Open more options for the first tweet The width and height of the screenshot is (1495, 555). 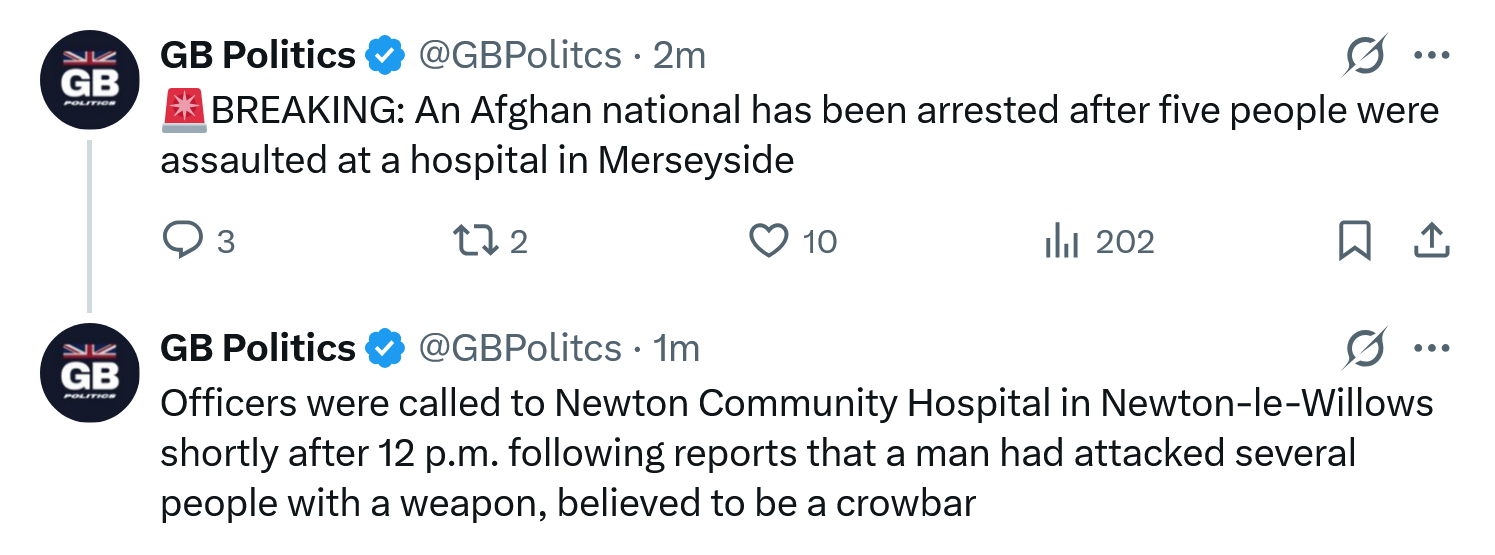pyautogui.click(x=1431, y=56)
